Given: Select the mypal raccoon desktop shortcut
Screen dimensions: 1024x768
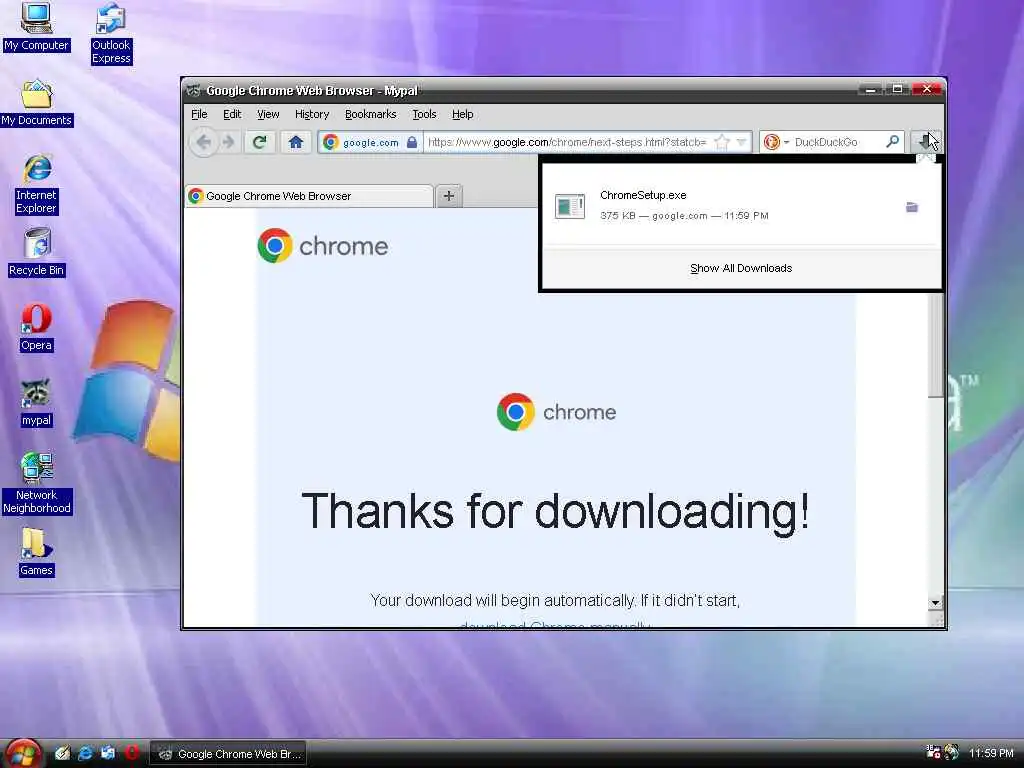Looking at the screenshot, I should pos(36,403).
